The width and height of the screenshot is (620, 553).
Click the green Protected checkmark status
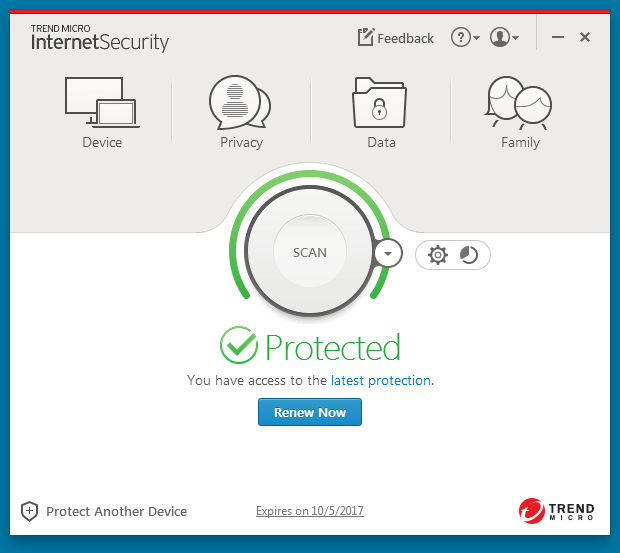(x=239, y=346)
